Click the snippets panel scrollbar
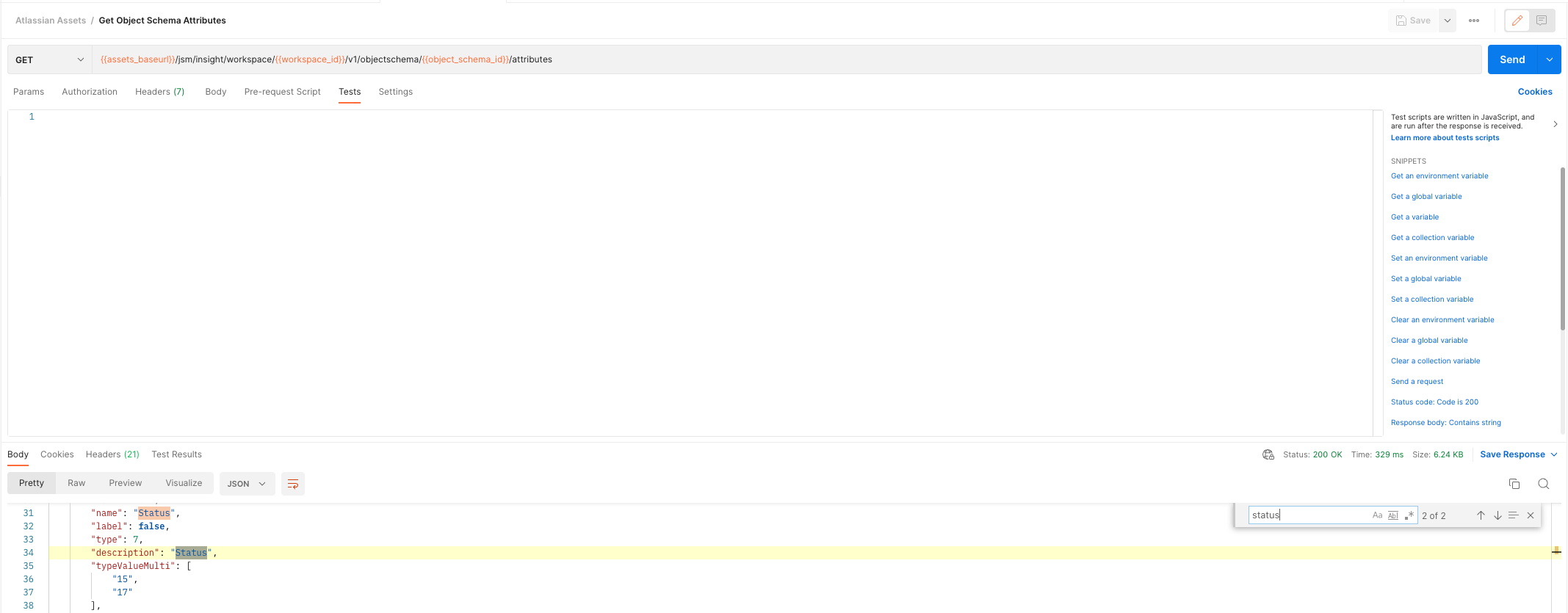The width and height of the screenshot is (1568, 613). (1562, 250)
